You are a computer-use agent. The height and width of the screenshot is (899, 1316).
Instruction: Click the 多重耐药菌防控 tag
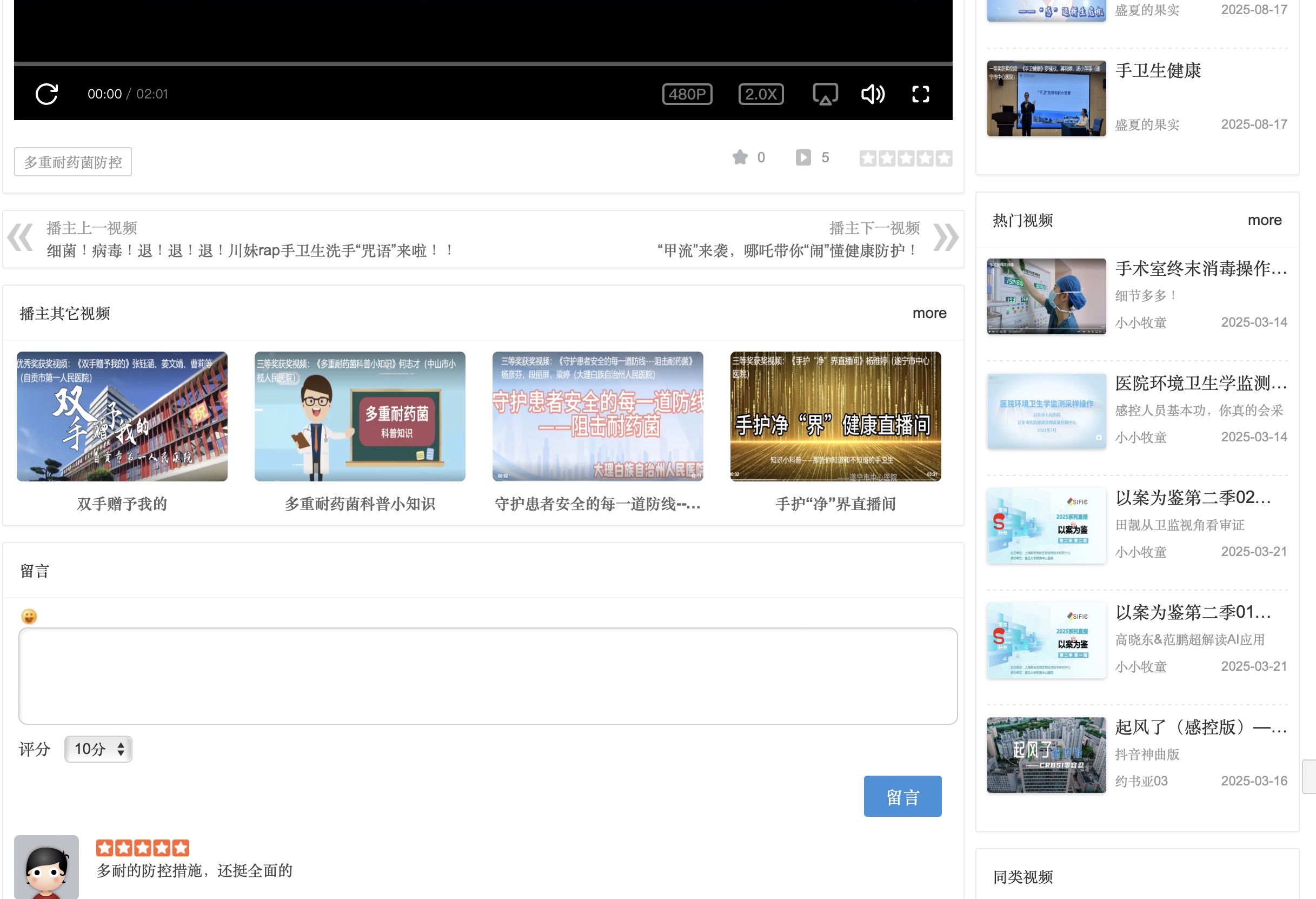click(73, 162)
